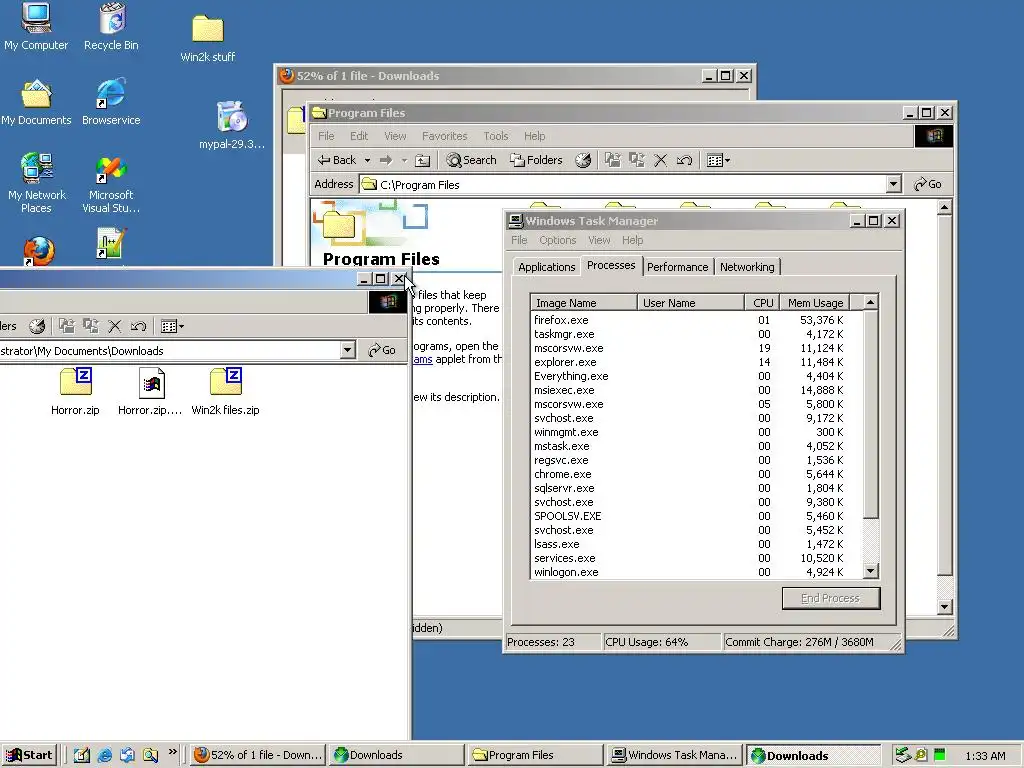
Task: Switch to Networking tab in Task Manager
Action: (747, 266)
